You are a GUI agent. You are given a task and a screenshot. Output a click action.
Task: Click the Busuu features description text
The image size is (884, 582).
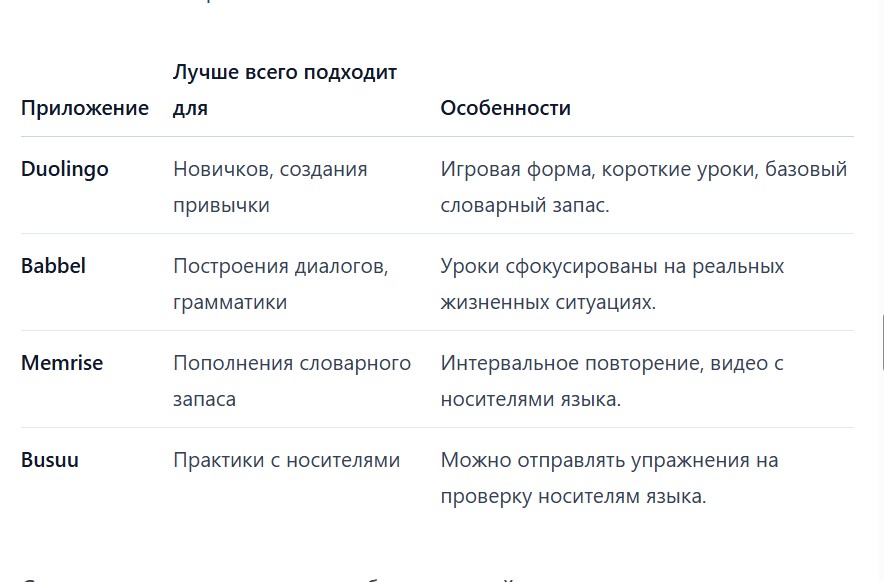point(609,478)
